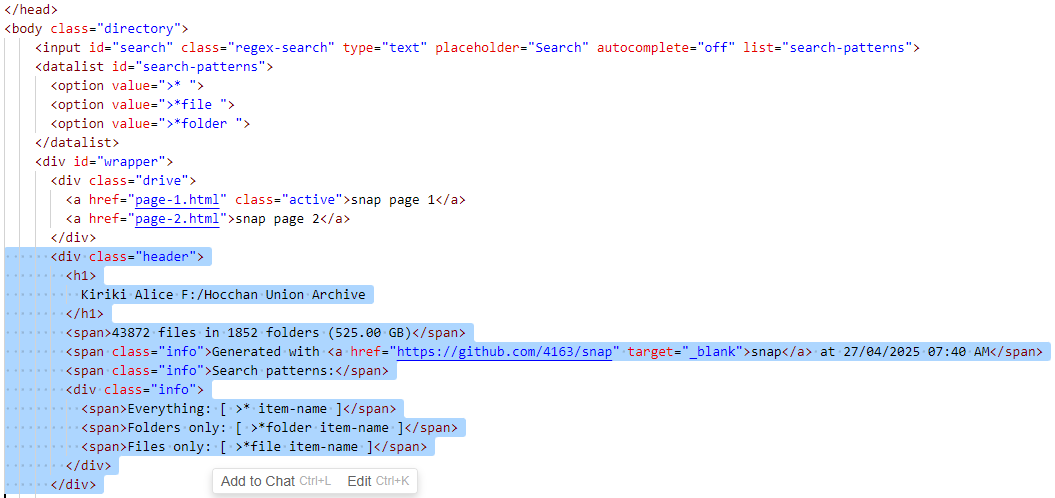This screenshot has width=1055, height=498.
Task: Click the 'Folders only' span line
Action: point(269,427)
